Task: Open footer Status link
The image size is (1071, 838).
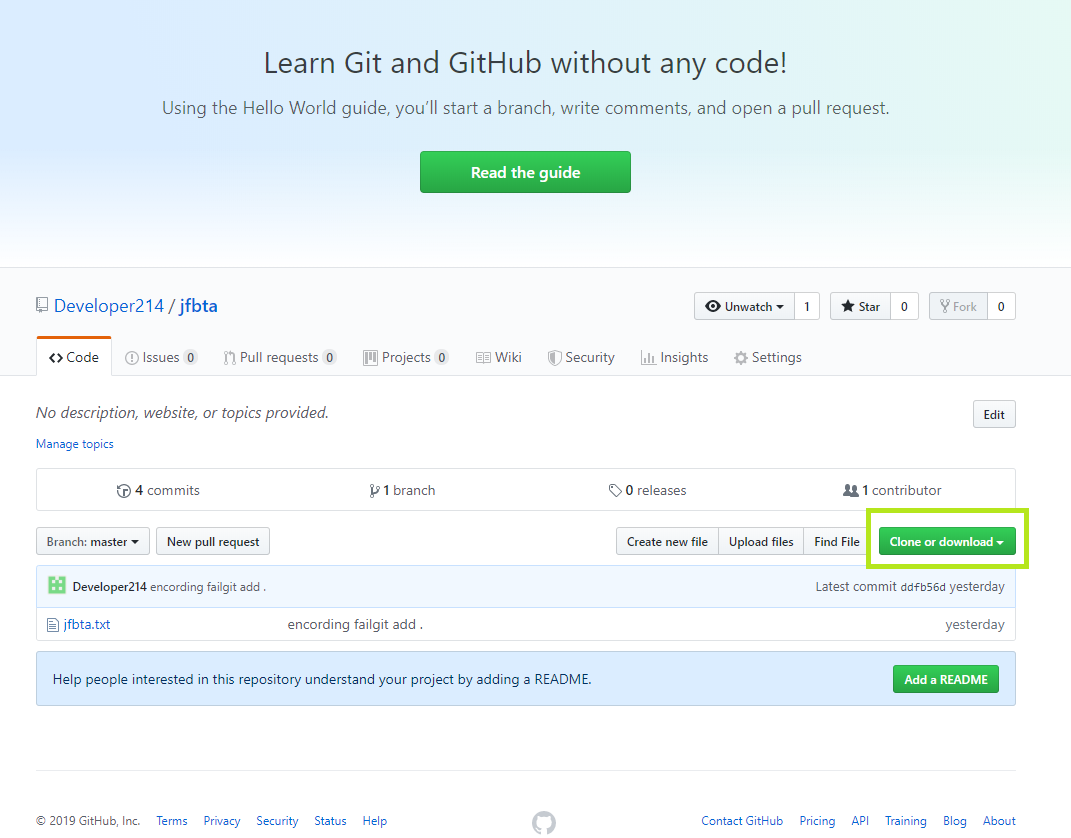Action: pos(330,821)
